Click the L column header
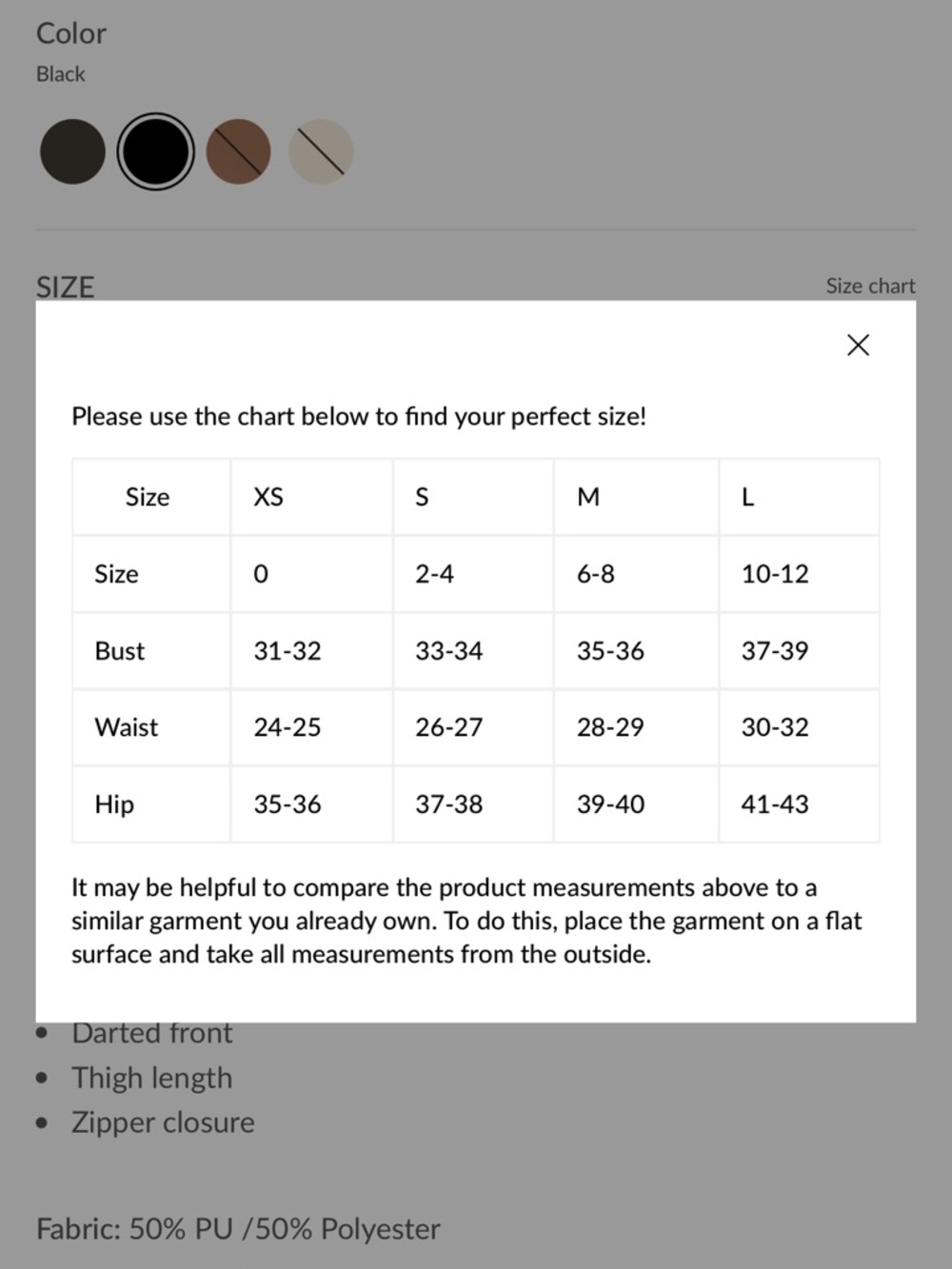Image resolution: width=952 pixels, height=1269 pixels. click(799, 497)
